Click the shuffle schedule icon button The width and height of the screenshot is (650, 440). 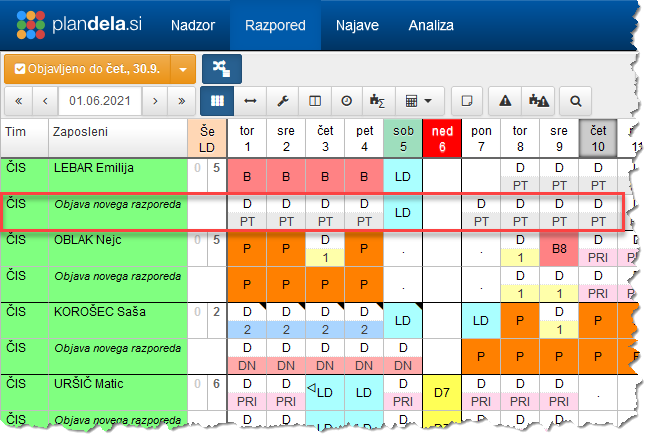(x=222, y=69)
